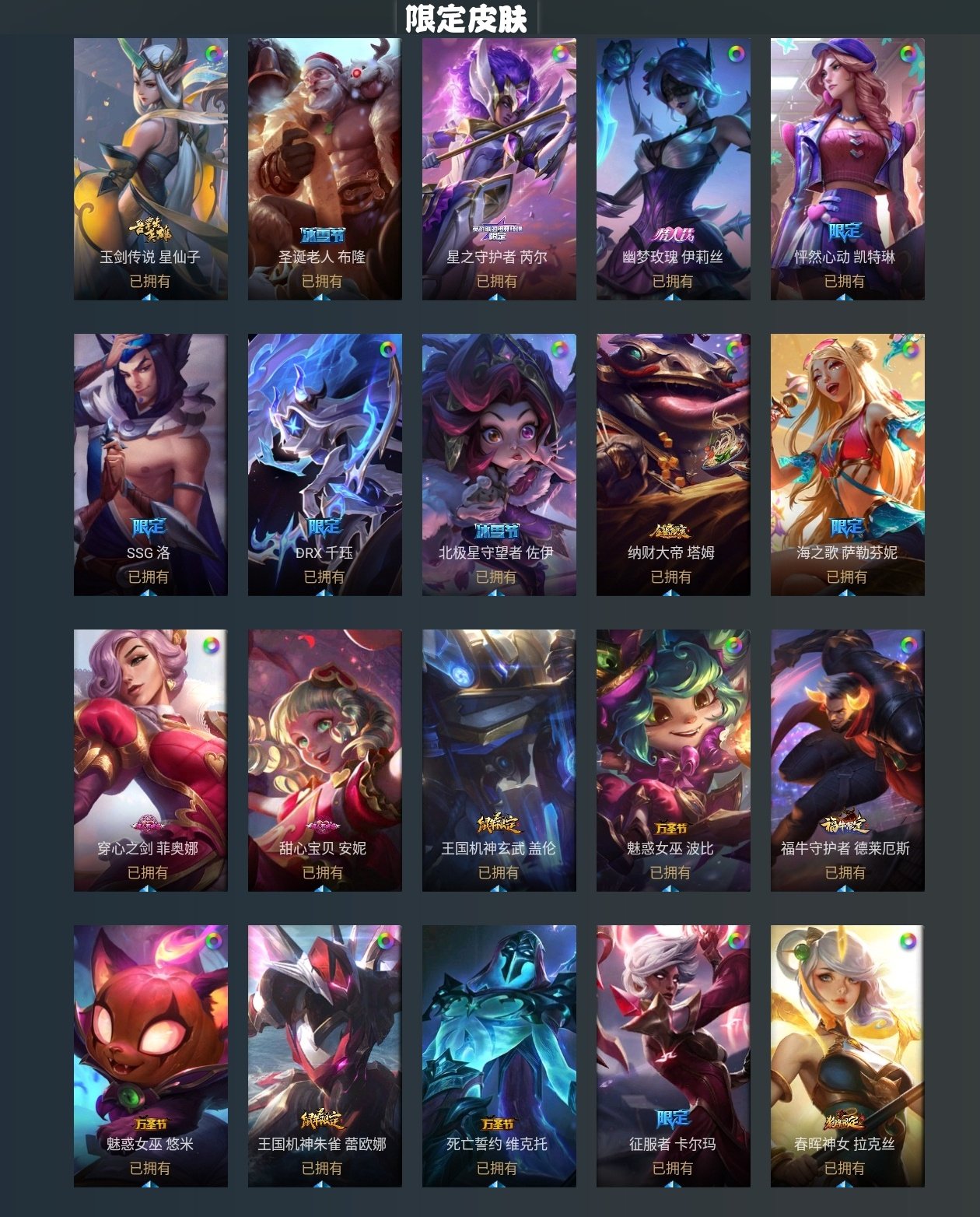Screen dimensions: 980x1217
Task: Click chroma wheel icon on 怦然心动 凯特琳
Action: coord(908,54)
